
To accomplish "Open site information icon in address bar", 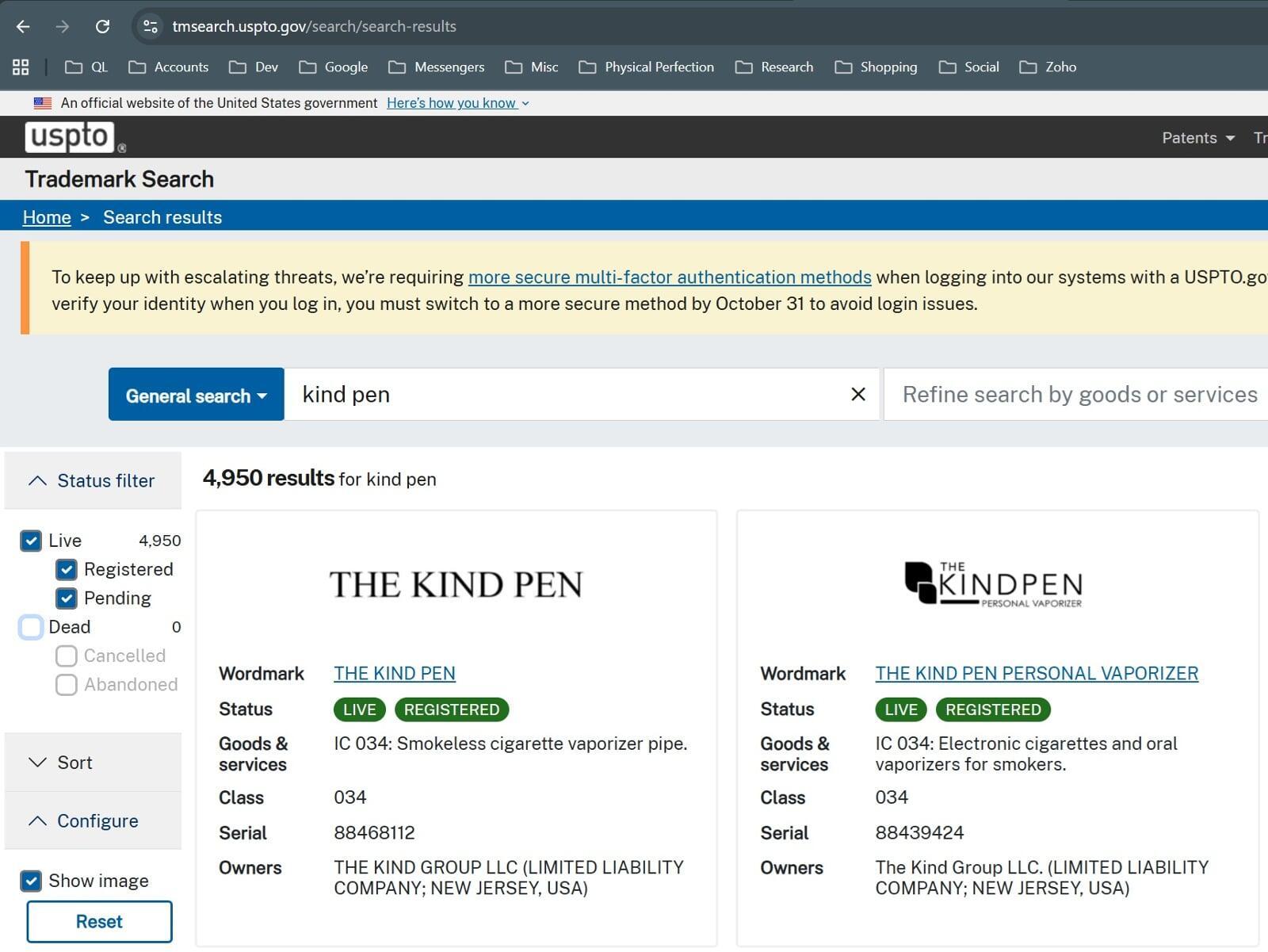I will pos(150,26).
